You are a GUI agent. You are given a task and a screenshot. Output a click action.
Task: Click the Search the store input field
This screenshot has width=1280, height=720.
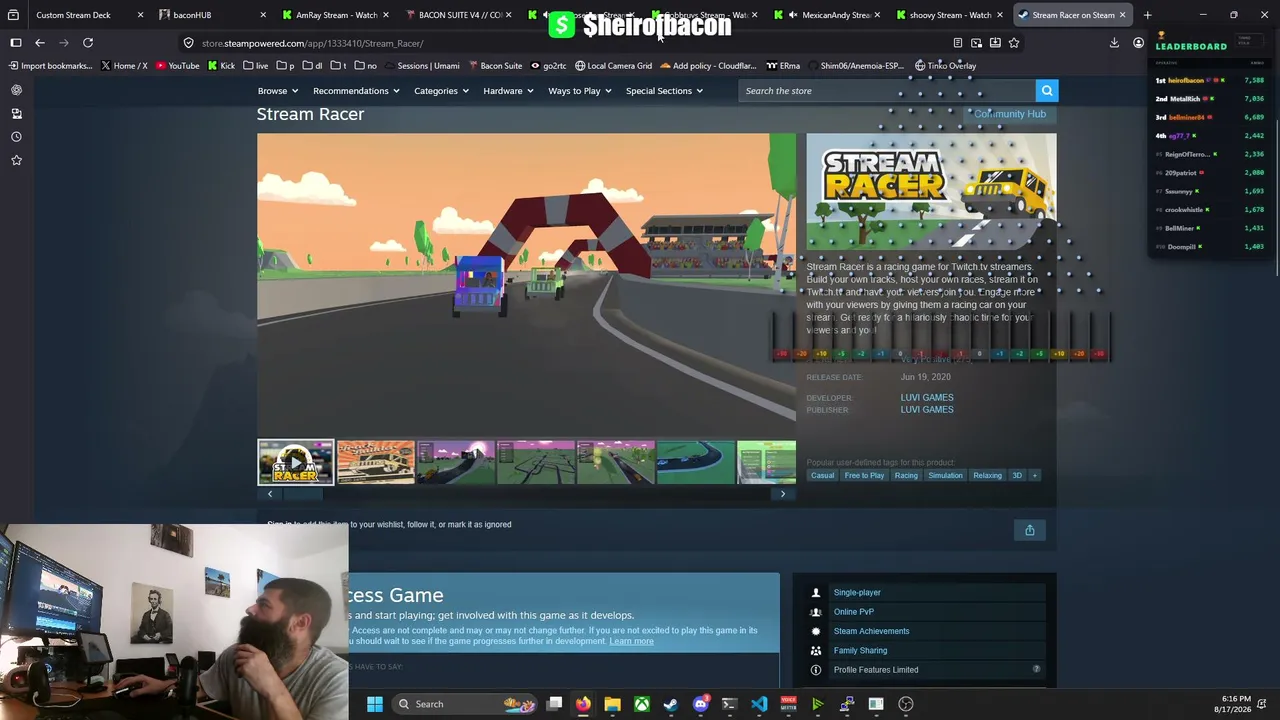tap(888, 91)
